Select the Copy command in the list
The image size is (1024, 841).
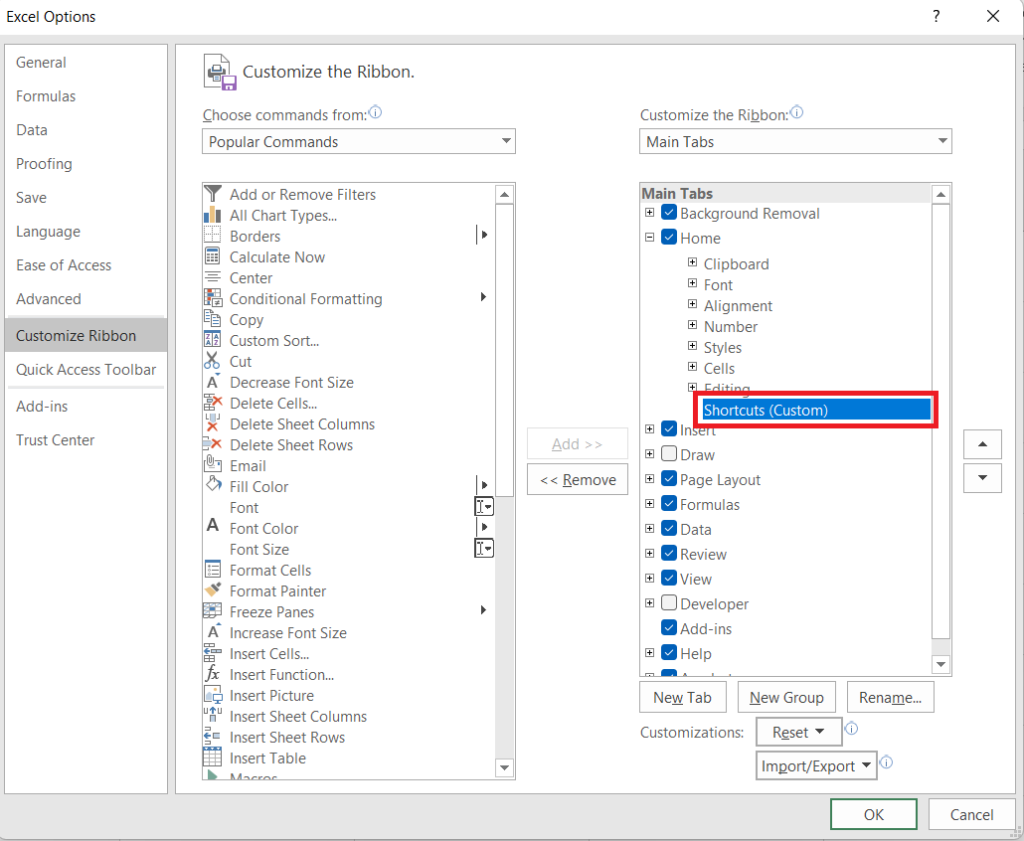coord(245,319)
